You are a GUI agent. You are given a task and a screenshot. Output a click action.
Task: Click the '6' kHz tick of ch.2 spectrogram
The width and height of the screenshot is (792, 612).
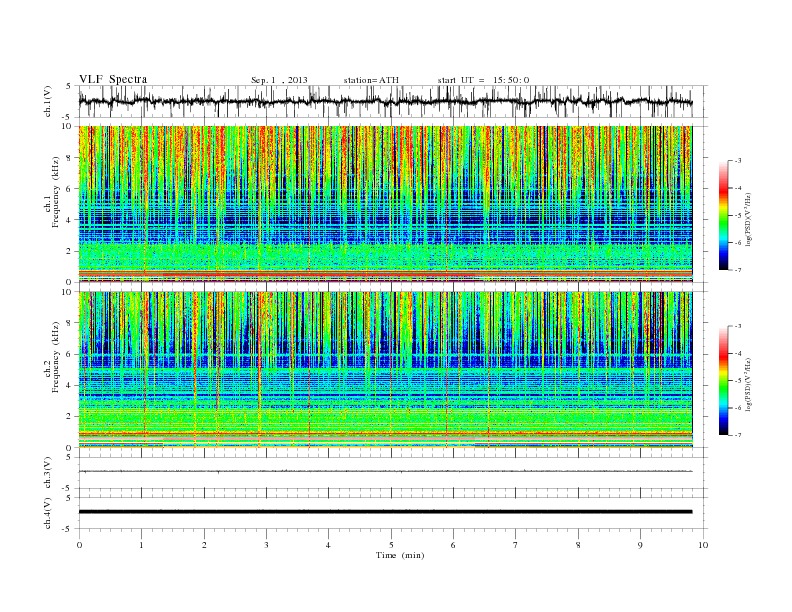click(69, 354)
